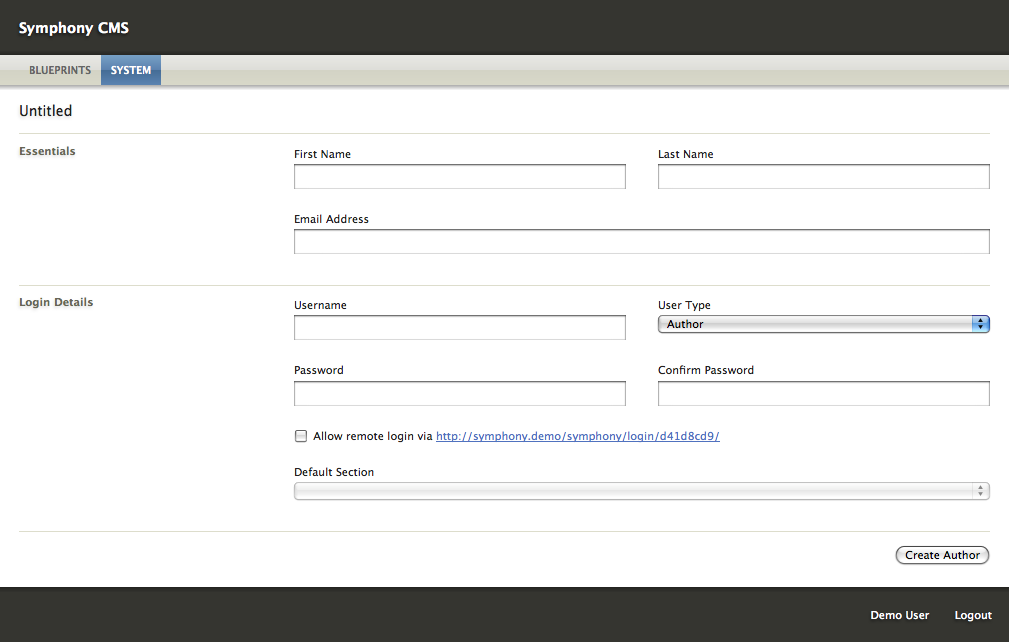Click the Essentials section heading
Viewport: 1009px width, 642px height.
[47, 152]
